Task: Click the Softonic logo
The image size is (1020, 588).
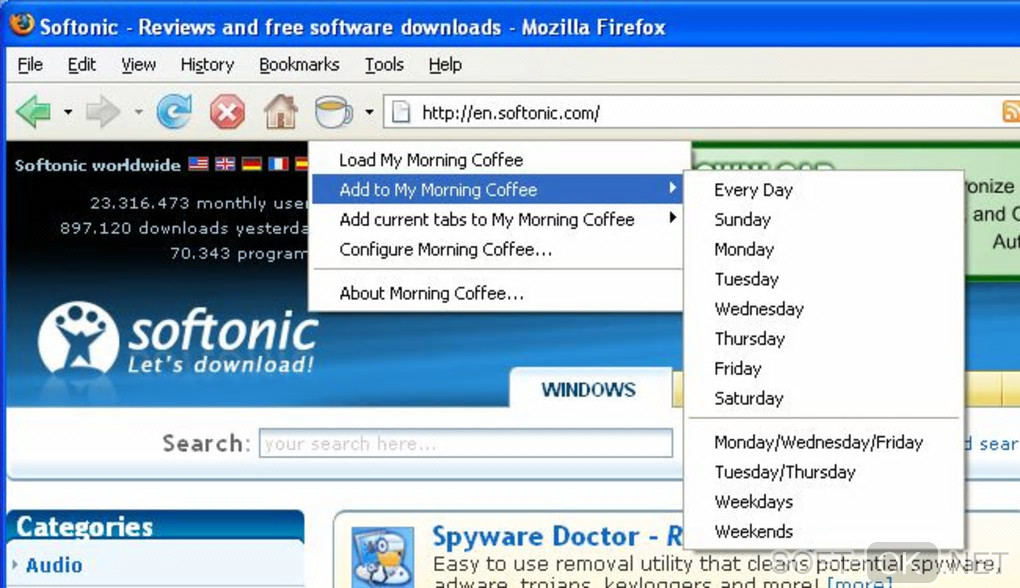Action: coord(177,338)
